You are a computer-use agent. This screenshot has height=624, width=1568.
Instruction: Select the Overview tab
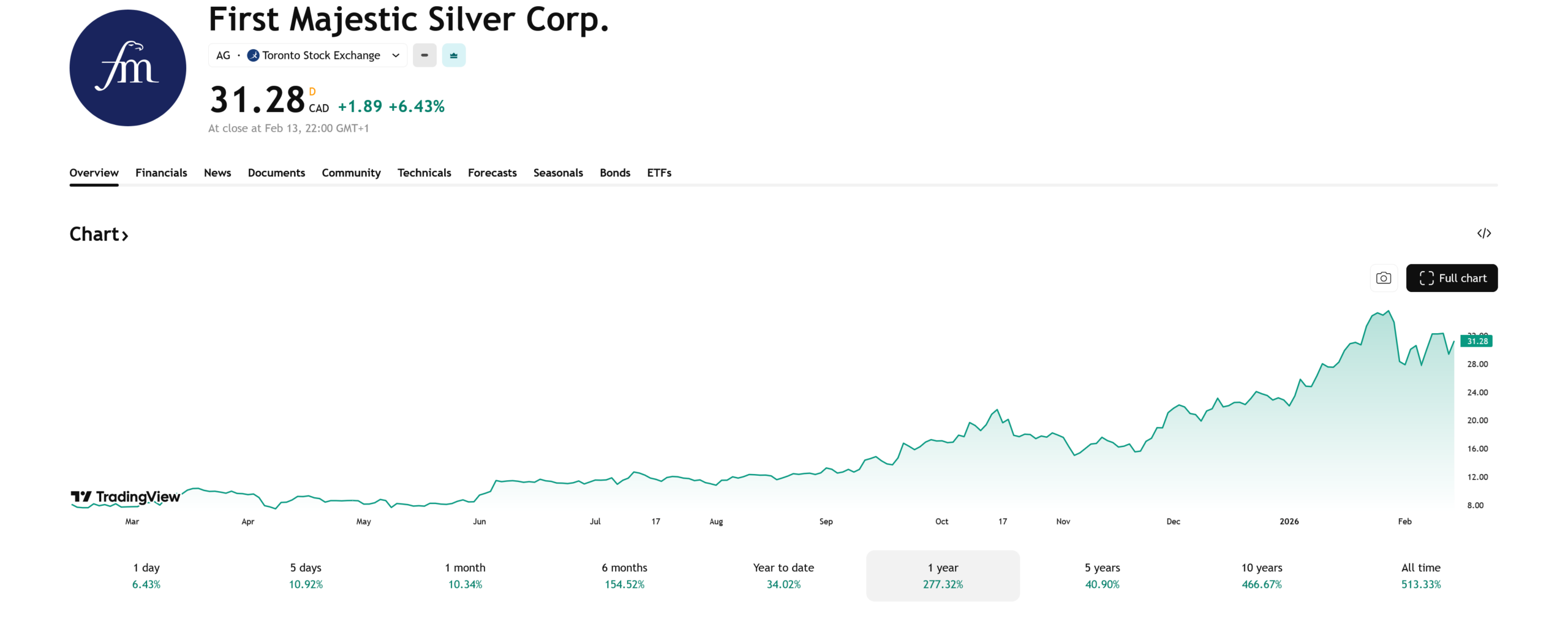pos(94,173)
